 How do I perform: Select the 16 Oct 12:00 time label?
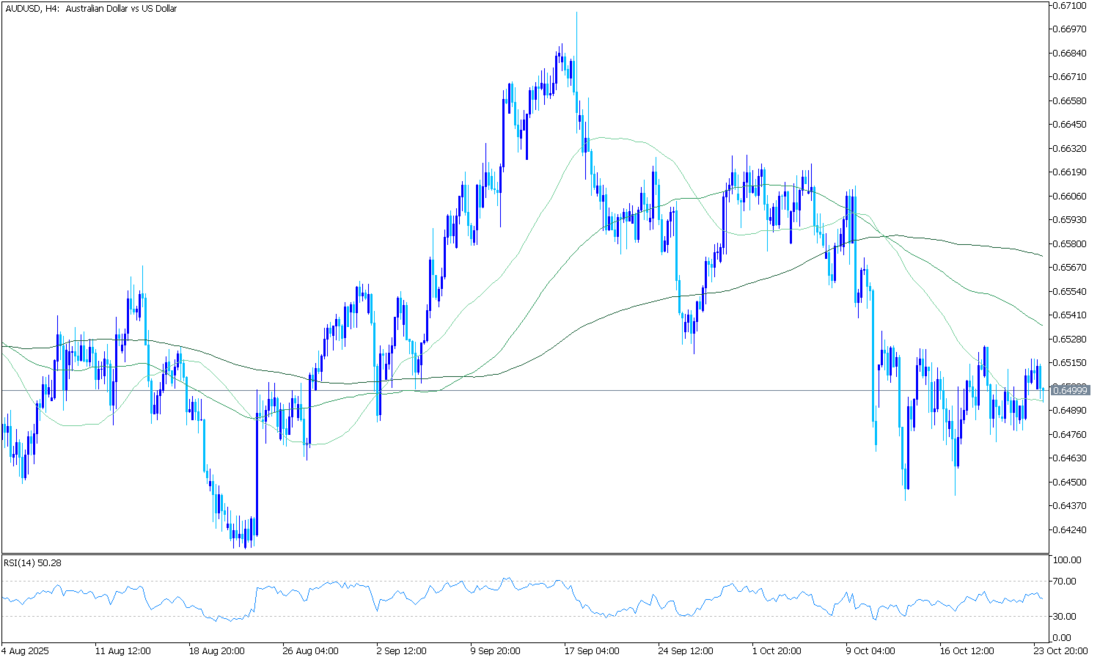click(x=968, y=648)
